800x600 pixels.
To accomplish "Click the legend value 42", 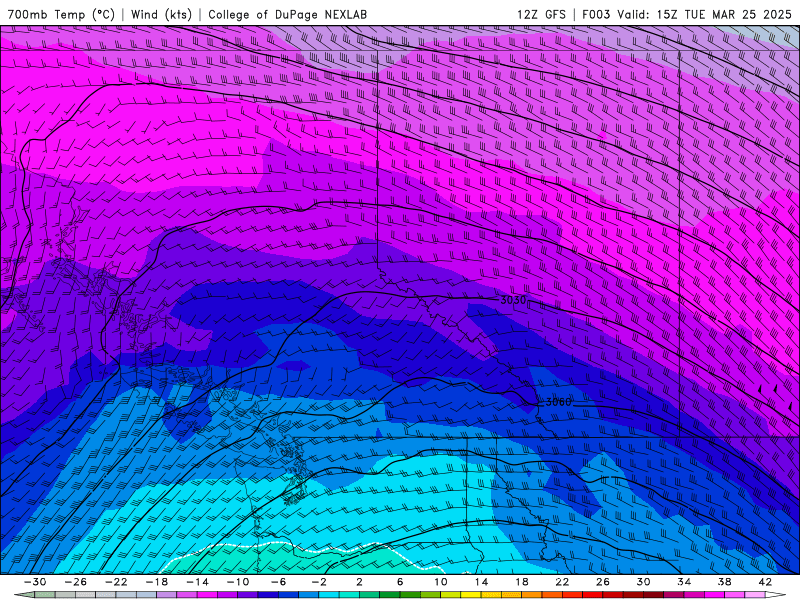I will pos(765,582).
